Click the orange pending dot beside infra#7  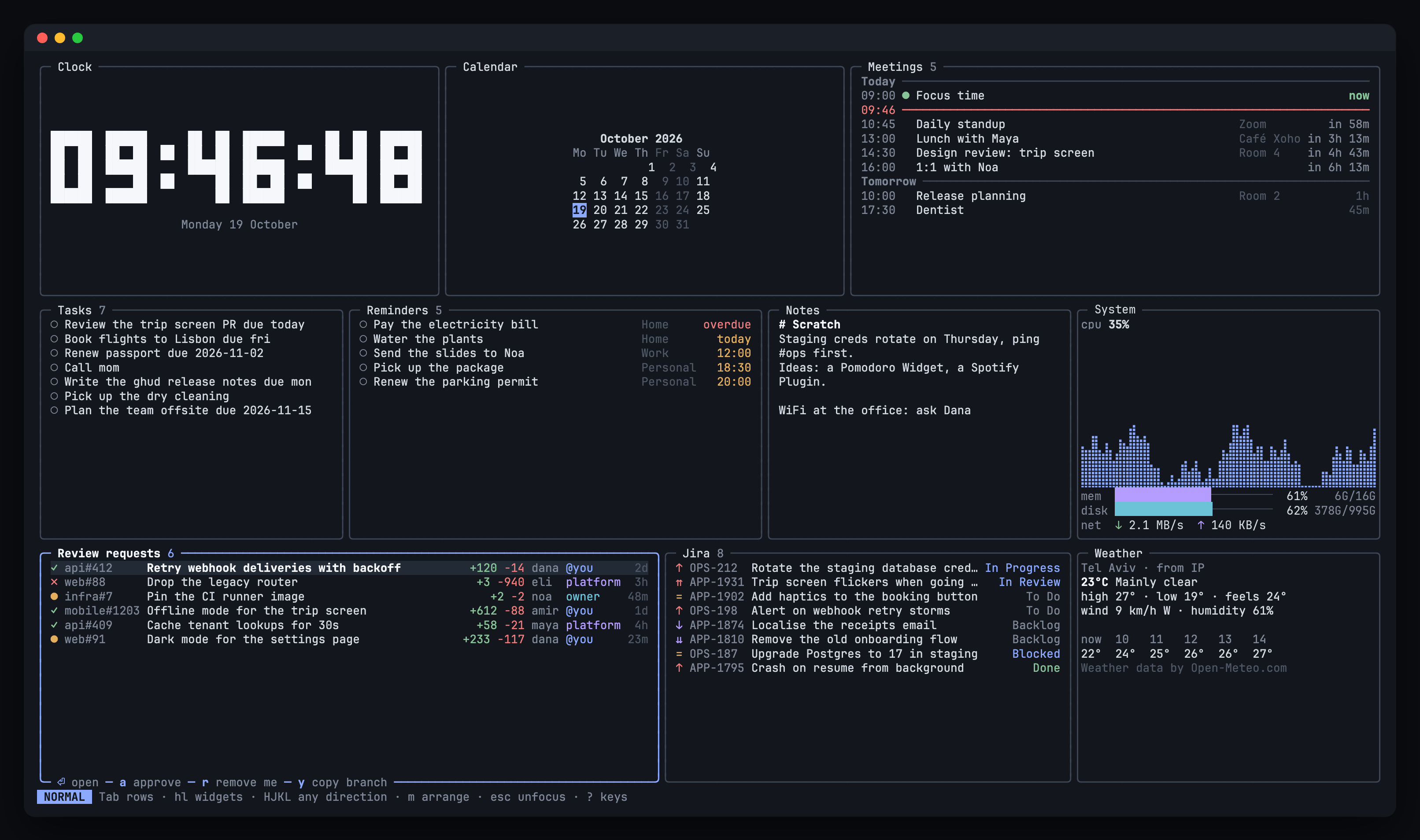54,597
